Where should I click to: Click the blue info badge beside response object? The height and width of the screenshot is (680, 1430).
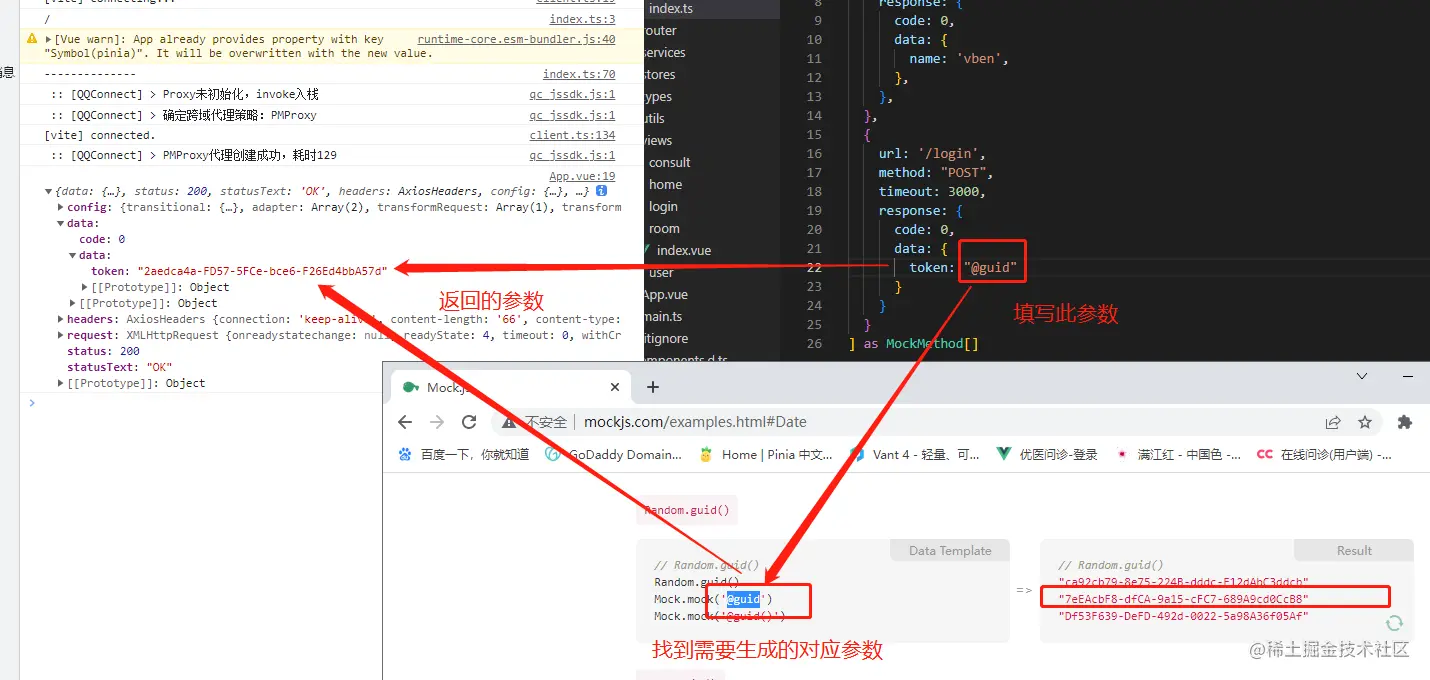(601, 191)
